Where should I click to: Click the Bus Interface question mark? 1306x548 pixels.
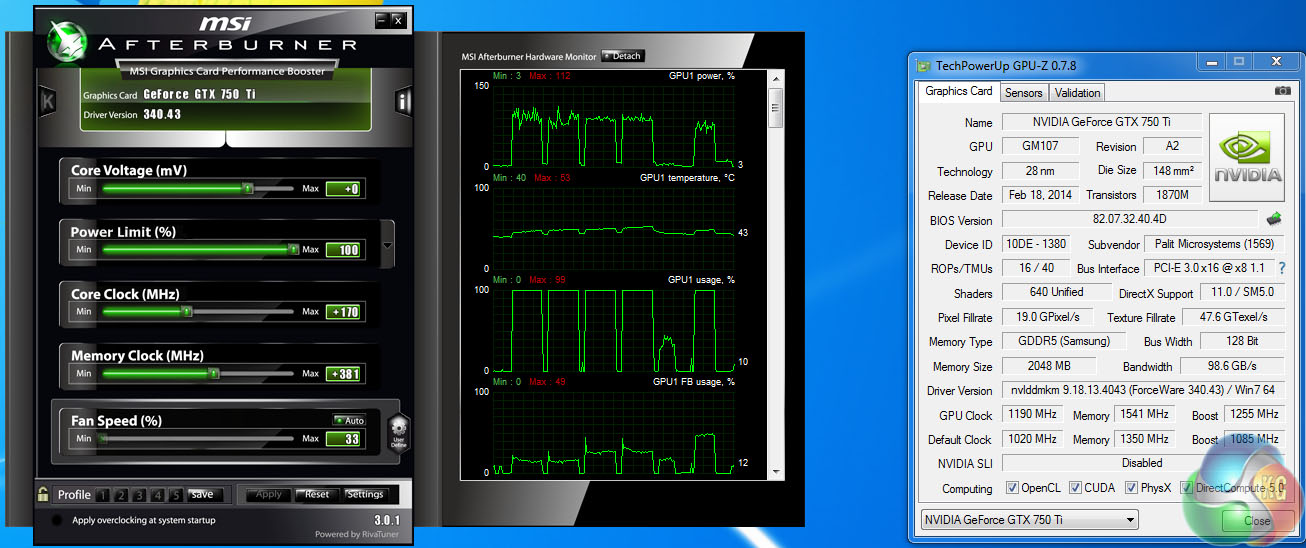(1282, 268)
